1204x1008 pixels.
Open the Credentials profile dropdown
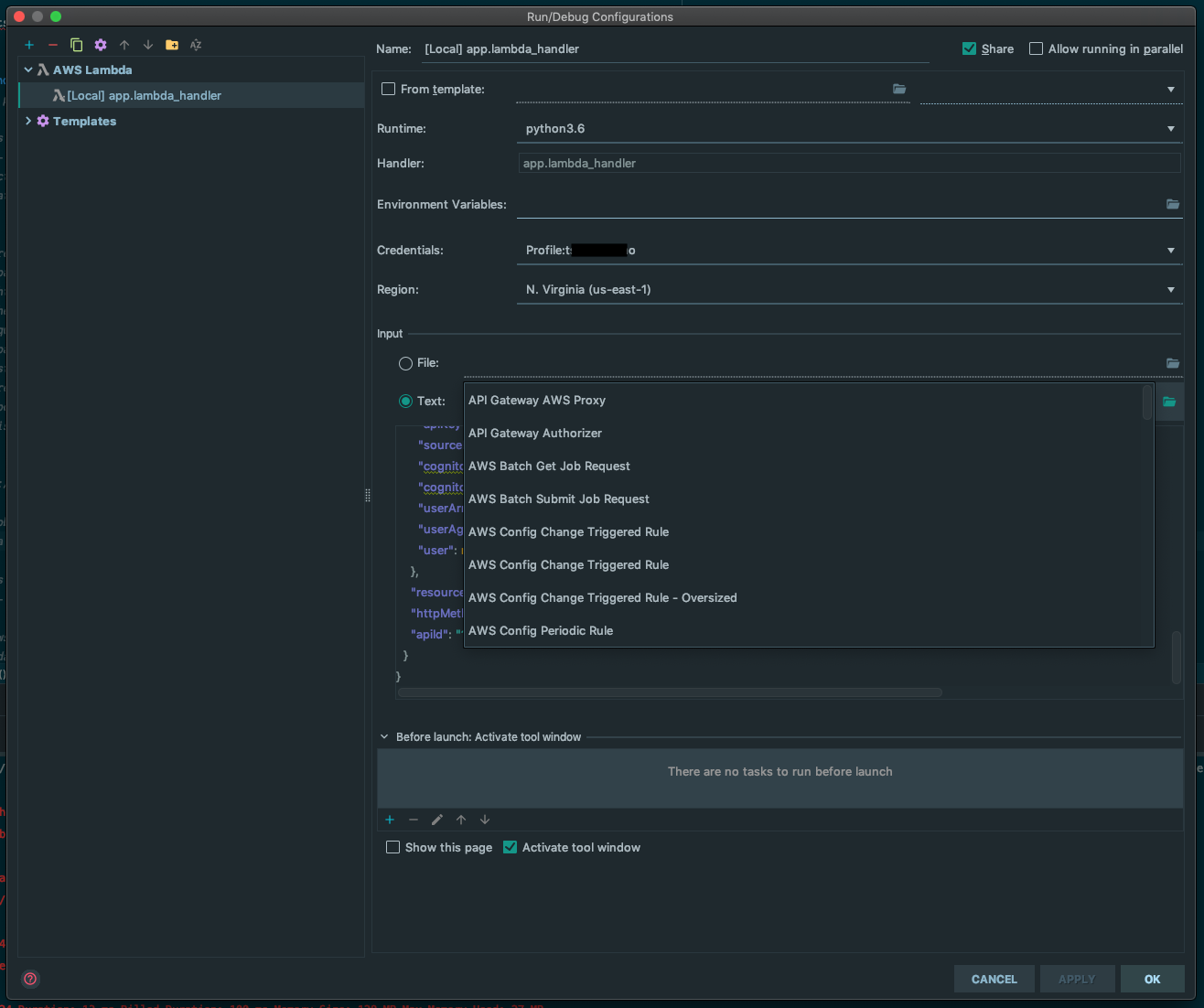tap(849, 251)
